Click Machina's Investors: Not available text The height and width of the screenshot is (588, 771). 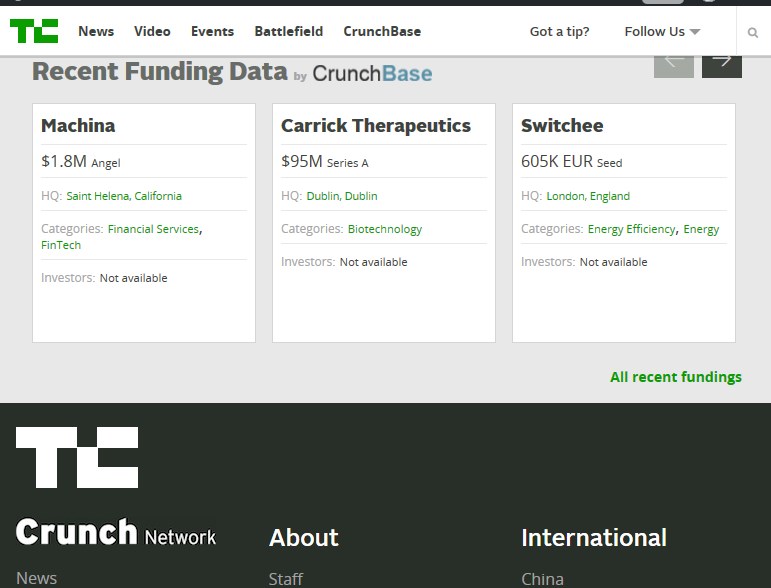pos(104,278)
